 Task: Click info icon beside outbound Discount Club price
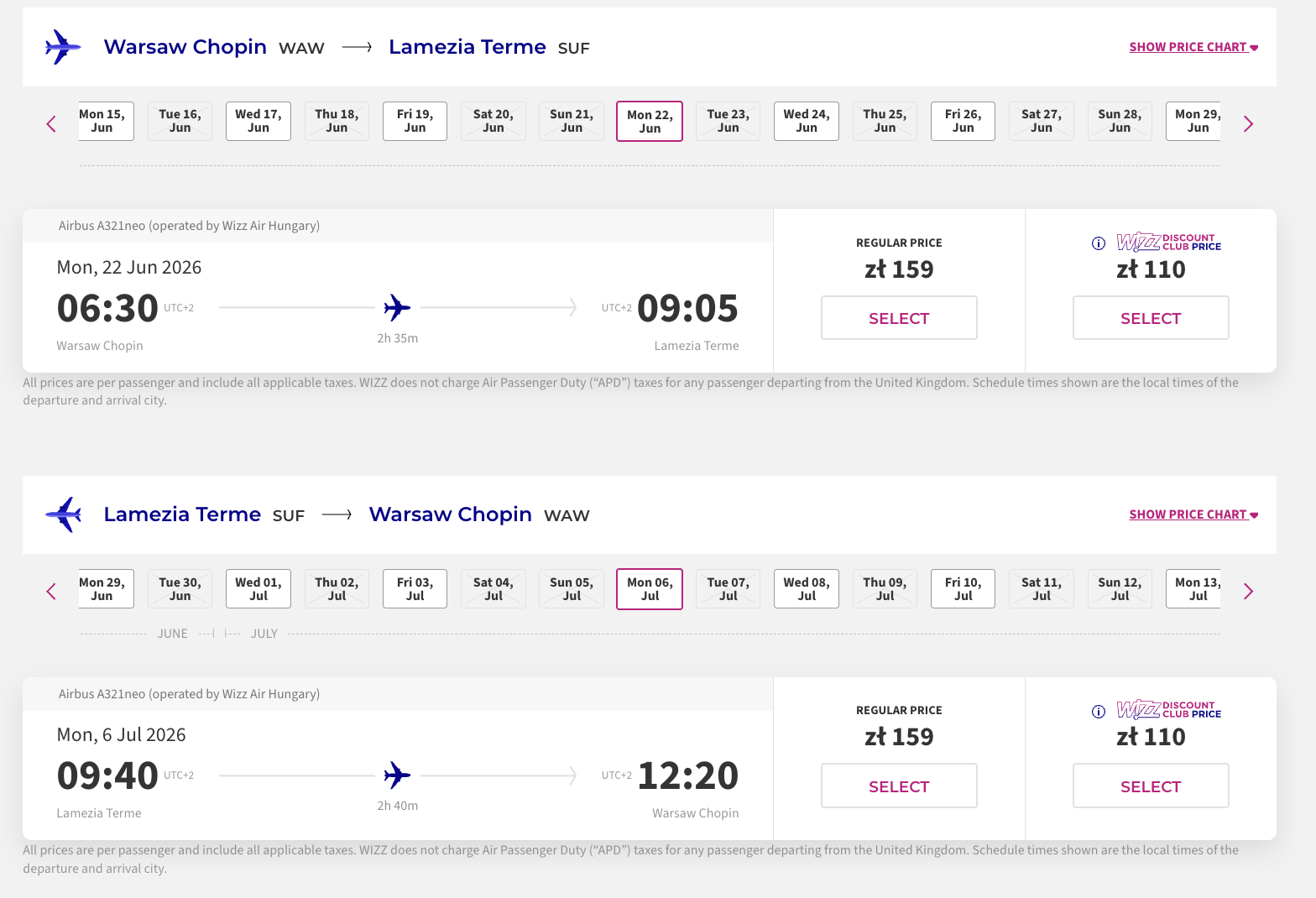(1098, 243)
